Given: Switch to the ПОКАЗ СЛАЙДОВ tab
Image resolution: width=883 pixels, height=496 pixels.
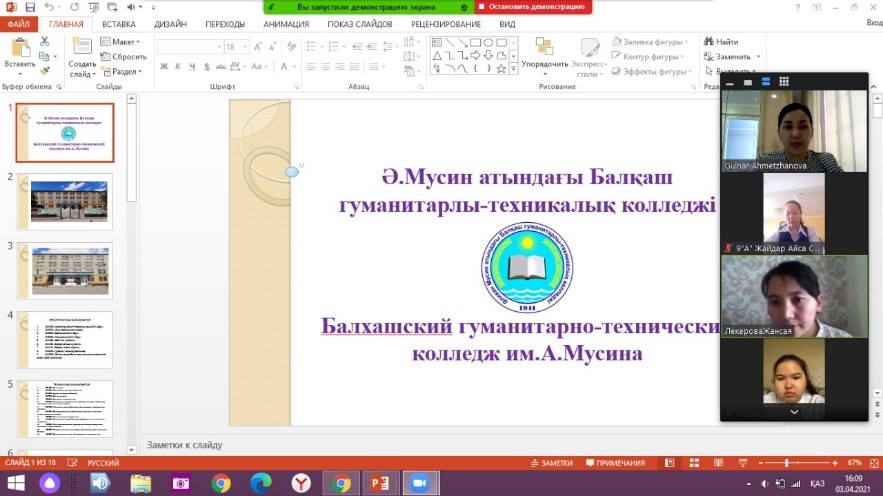Looking at the screenshot, I should click(x=360, y=24).
